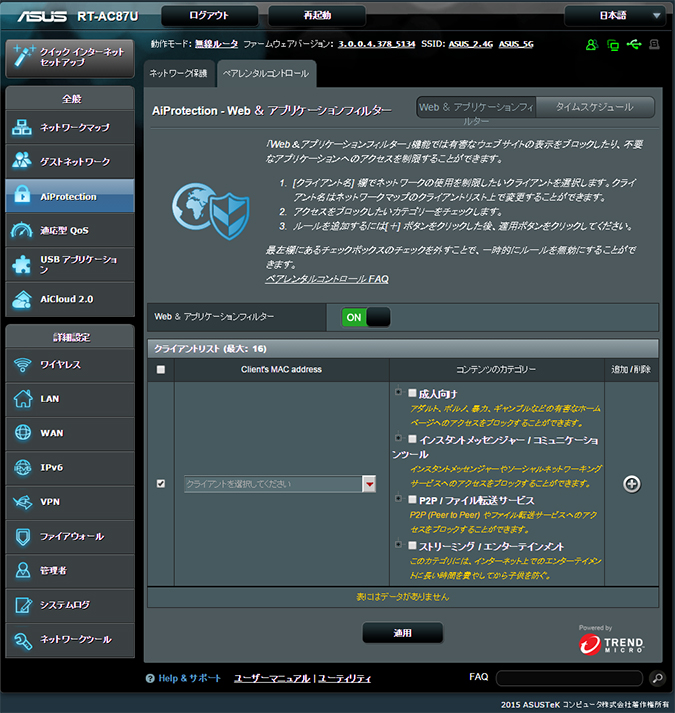
Task: Open WAN globe icon
Action: click(22, 433)
